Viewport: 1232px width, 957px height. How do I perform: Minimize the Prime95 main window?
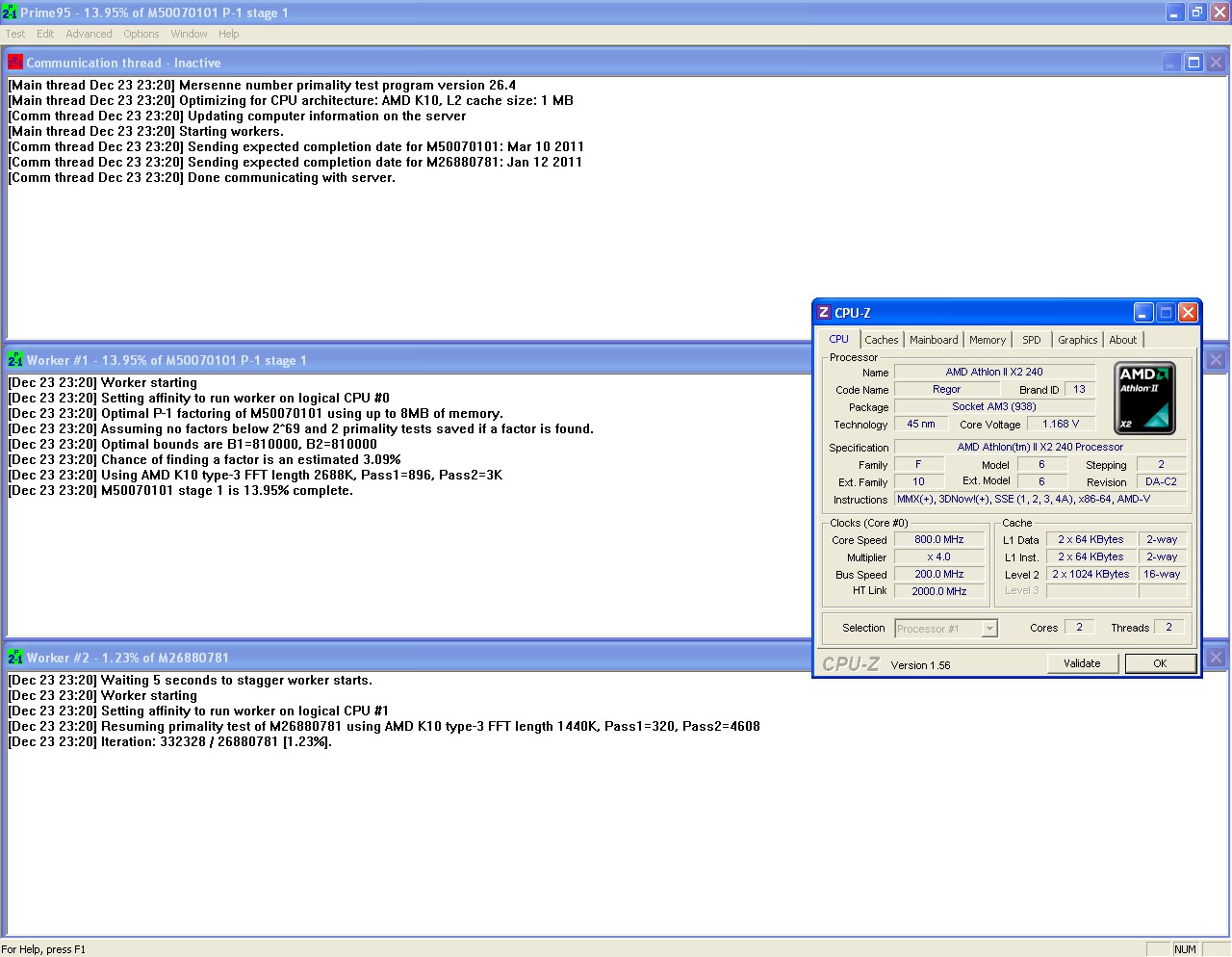pos(1175,13)
